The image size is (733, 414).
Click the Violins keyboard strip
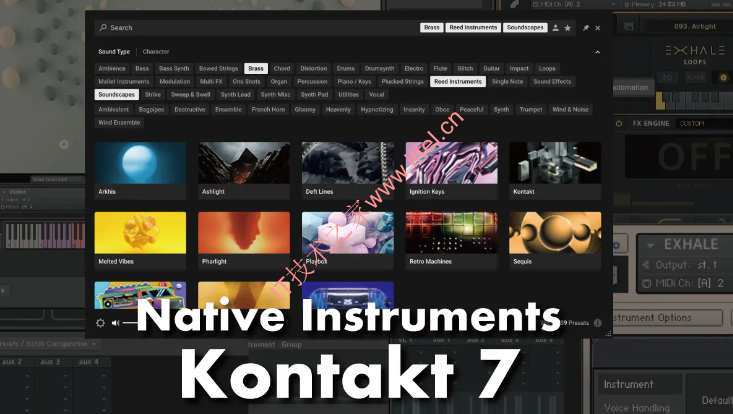tap(44, 236)
